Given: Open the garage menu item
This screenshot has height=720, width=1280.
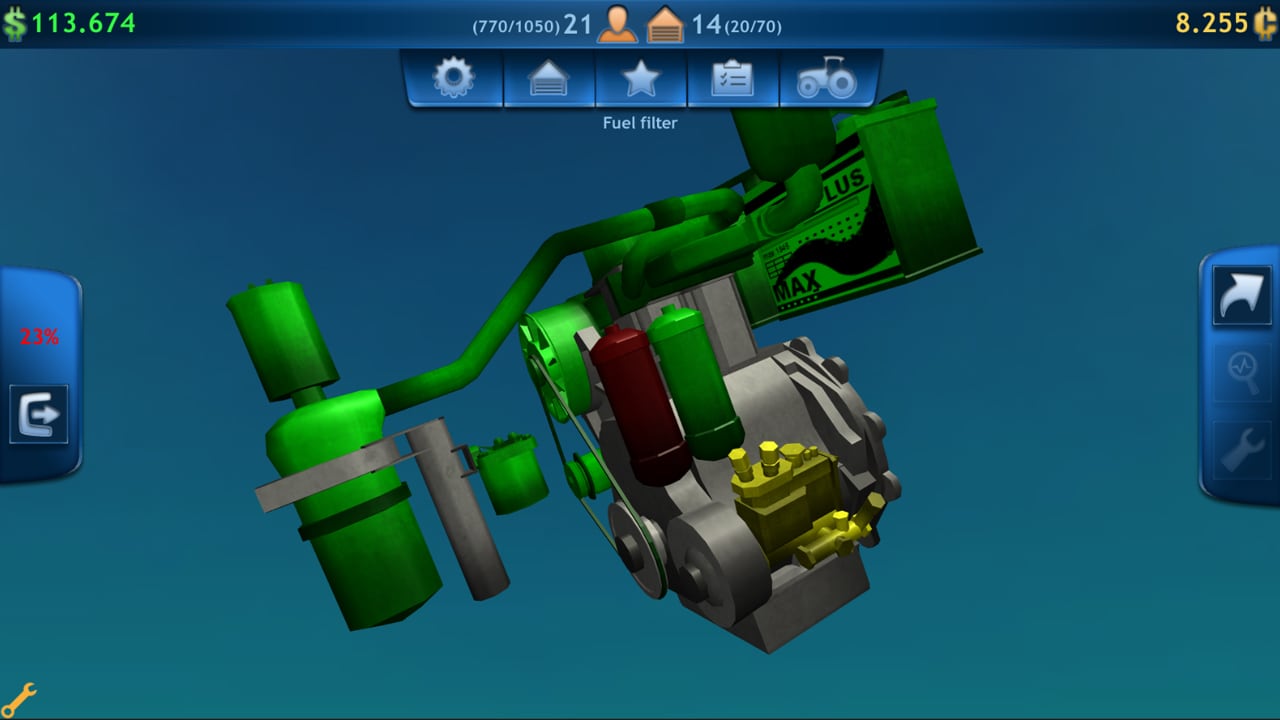Looking at the screenshot, I should [547, 76].
